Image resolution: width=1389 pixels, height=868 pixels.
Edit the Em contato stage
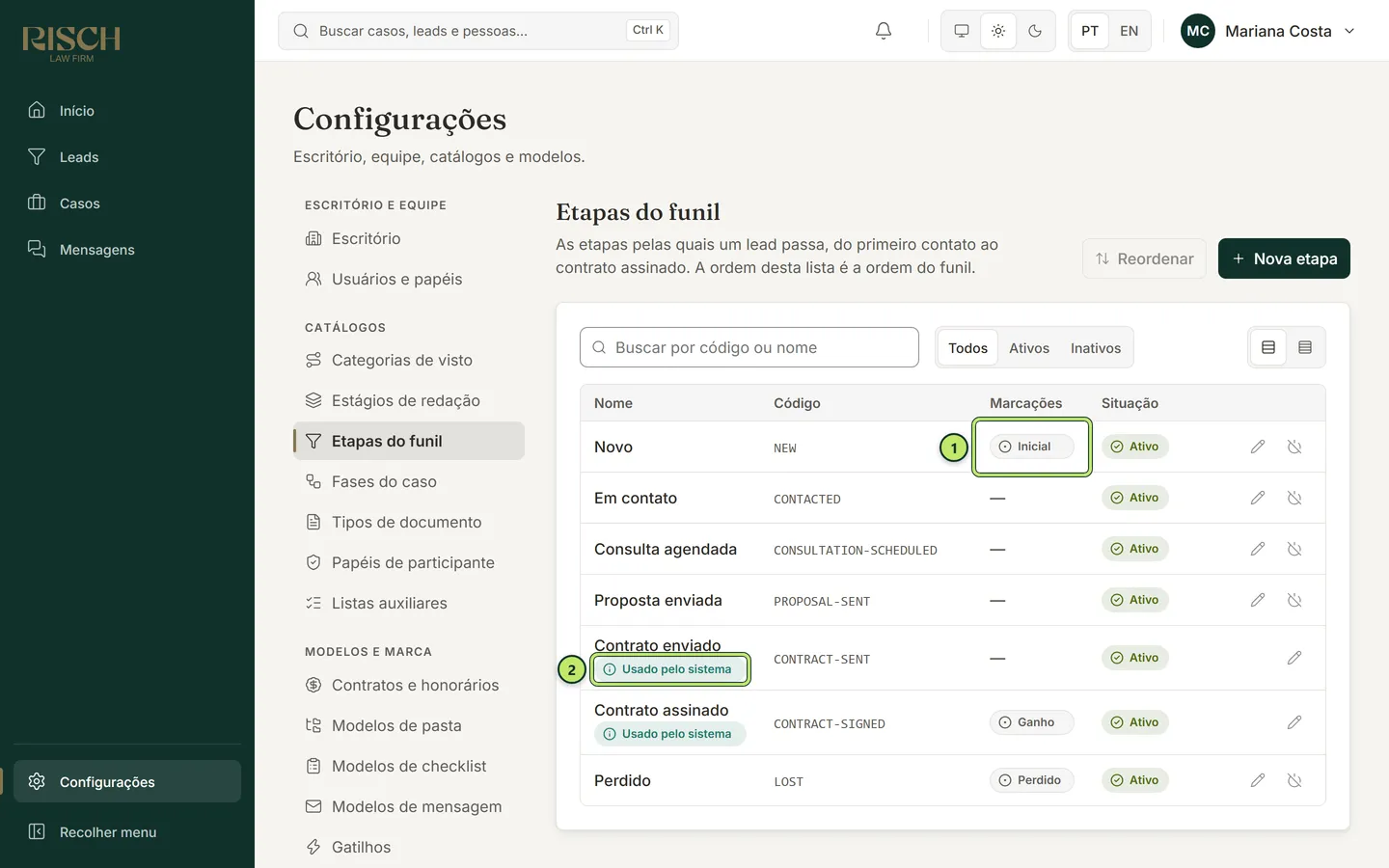point(1258,498)
